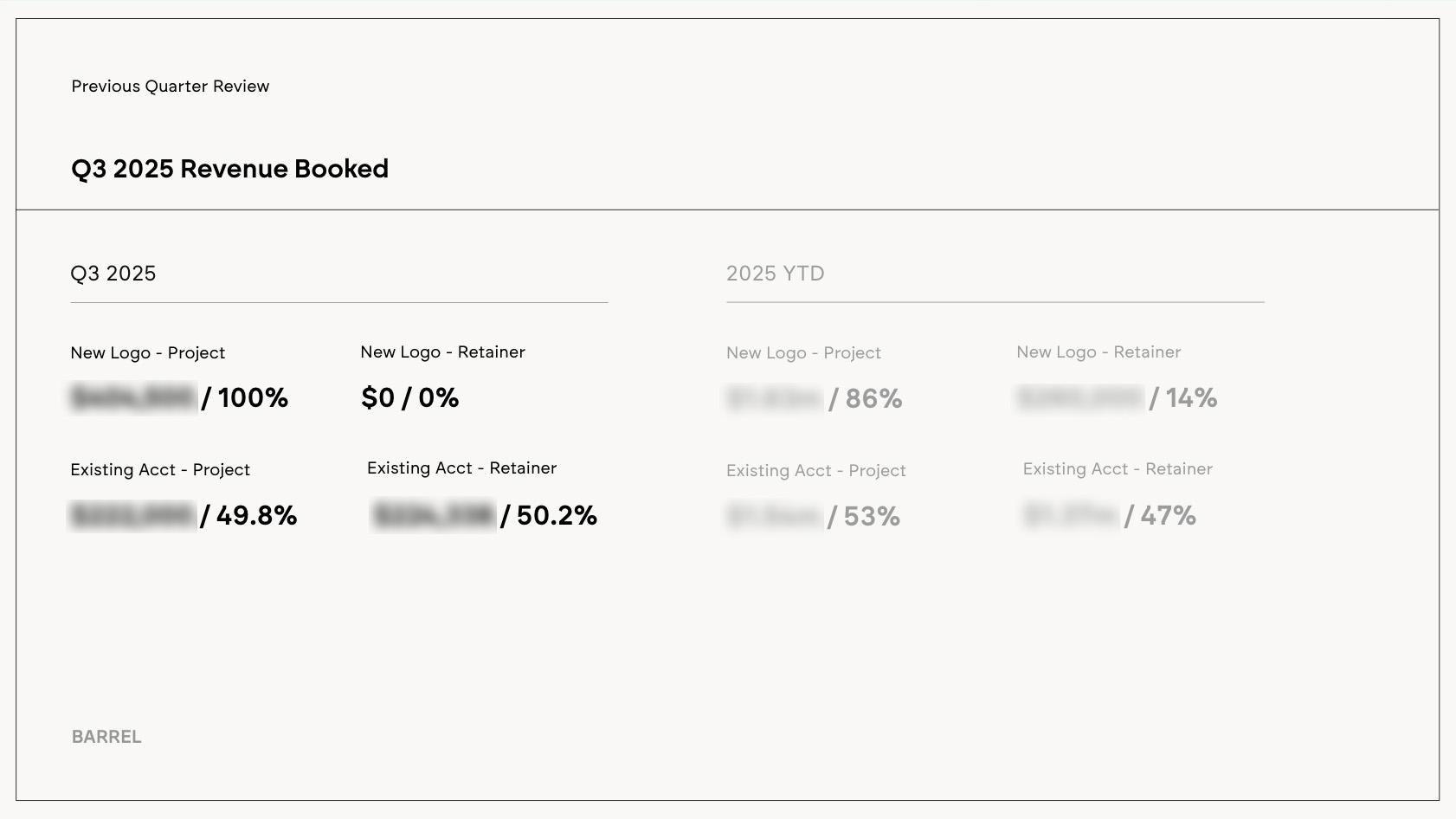Click the BARREL logo in the footer
Screen dimensions: 1456x819
[106, 737]
